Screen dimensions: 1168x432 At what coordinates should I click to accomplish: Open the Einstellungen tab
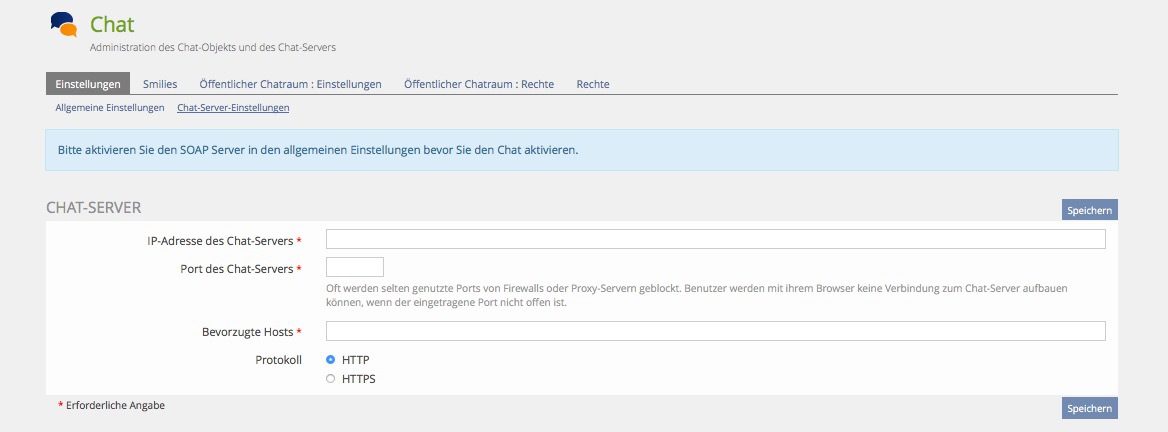pyautogui.click(x=88, y=84)
